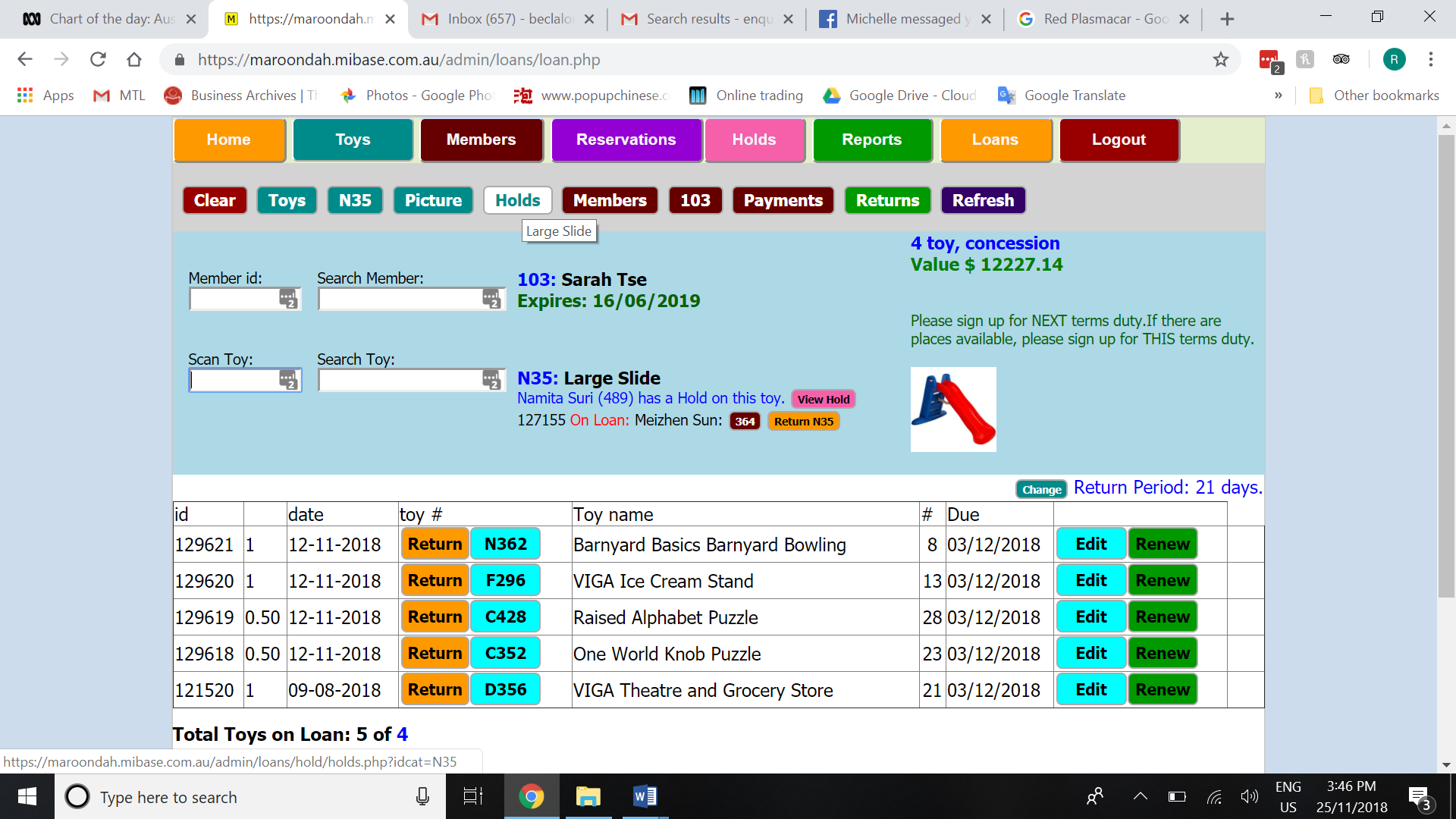
Task: Click the View Hold button
Action: pos(823,399)
